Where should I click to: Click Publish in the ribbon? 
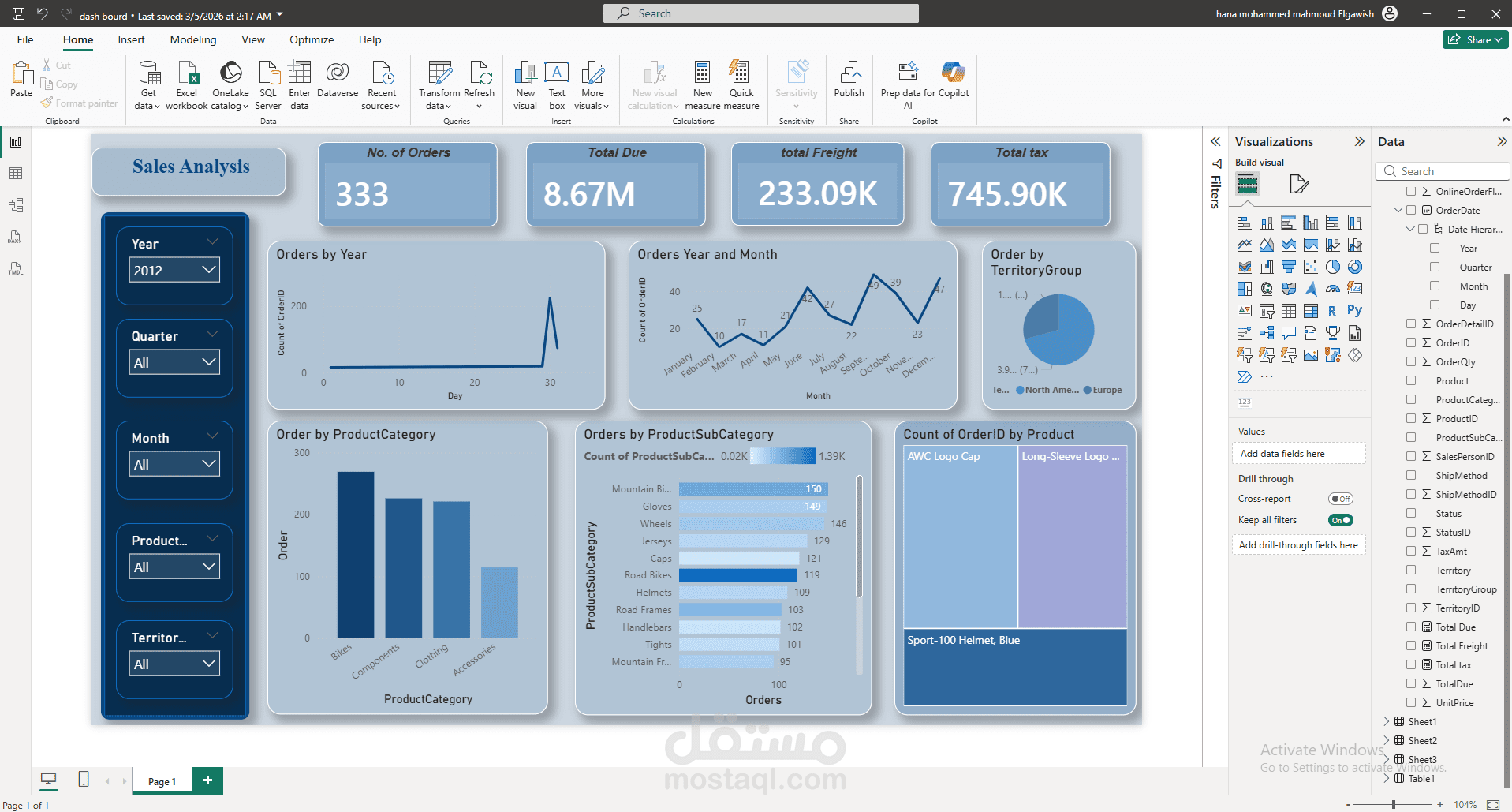pos(849,80)
